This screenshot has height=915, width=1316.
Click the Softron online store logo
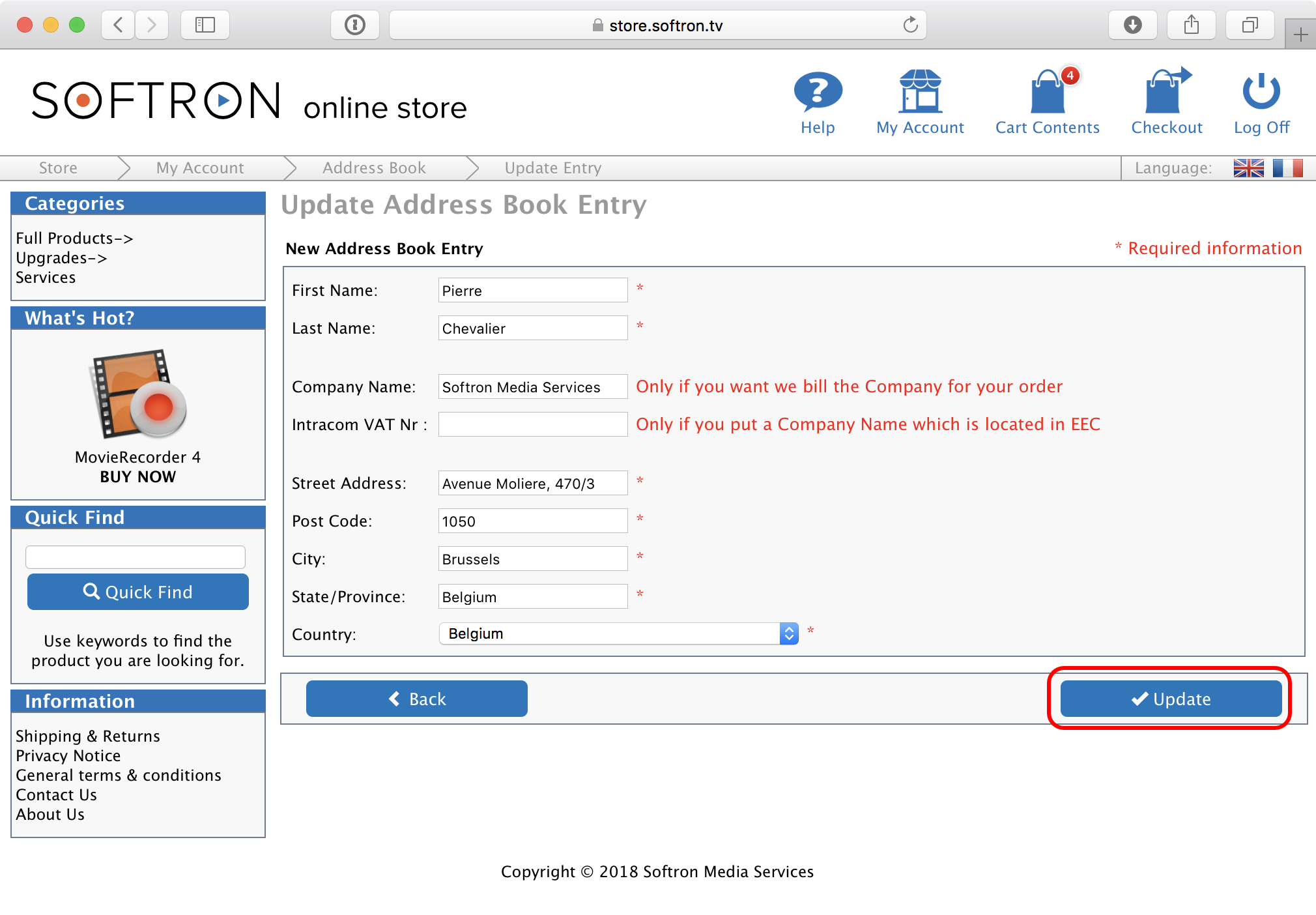click(x=249, y=101)
